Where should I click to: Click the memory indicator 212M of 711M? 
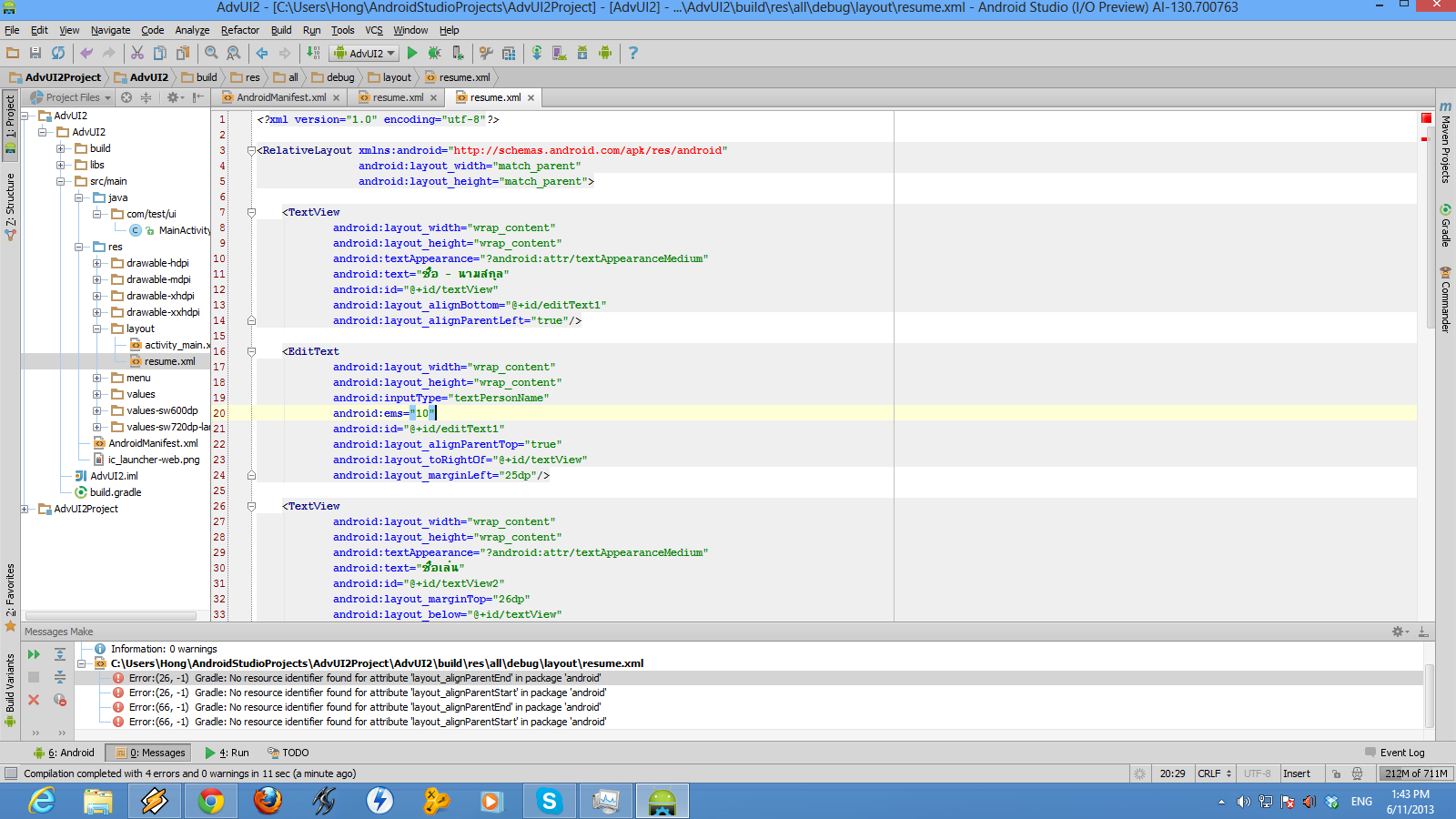pos(1416,773)
